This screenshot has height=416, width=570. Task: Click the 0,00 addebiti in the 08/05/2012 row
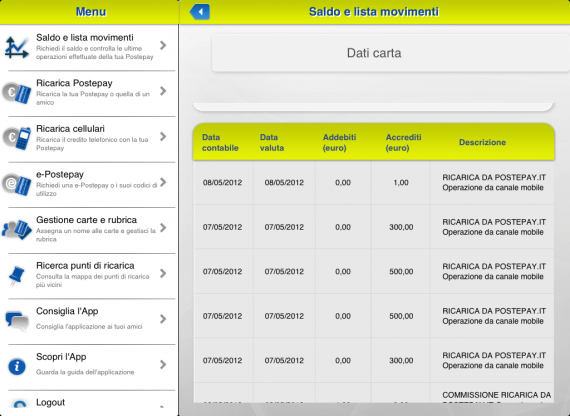pyautogui.click(x=343, y=183)
